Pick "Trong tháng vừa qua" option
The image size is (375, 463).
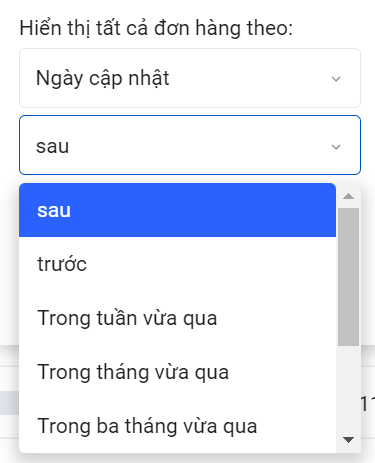pyautogui.click(x=177, y=372)
